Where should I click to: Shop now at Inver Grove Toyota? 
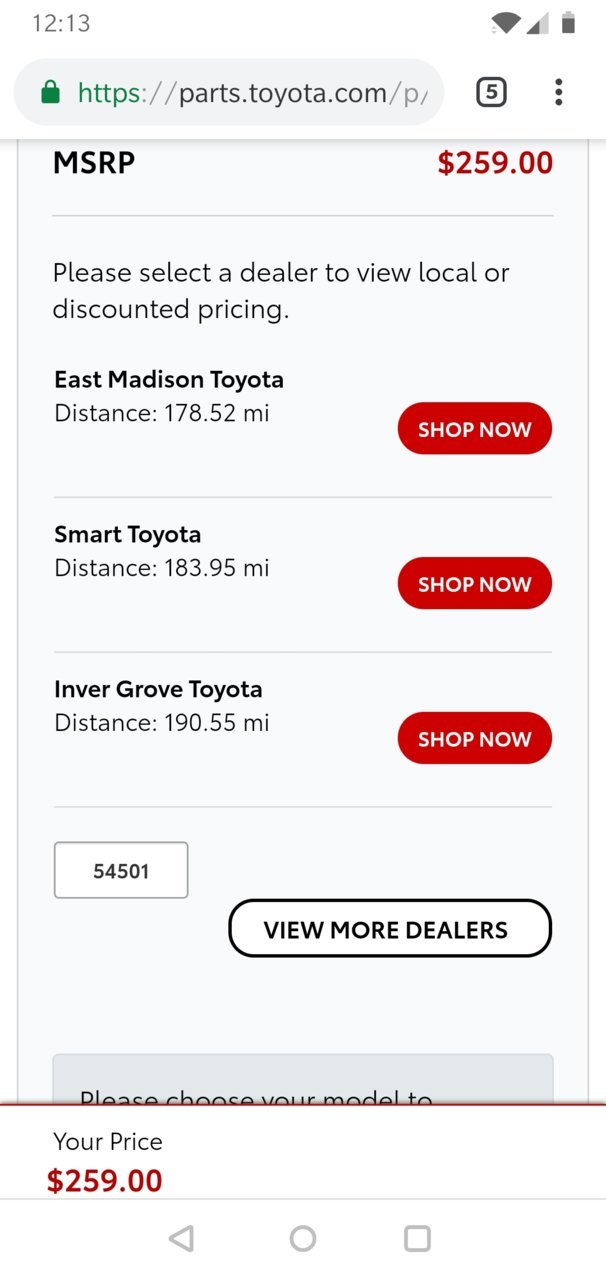pos(475,739)
